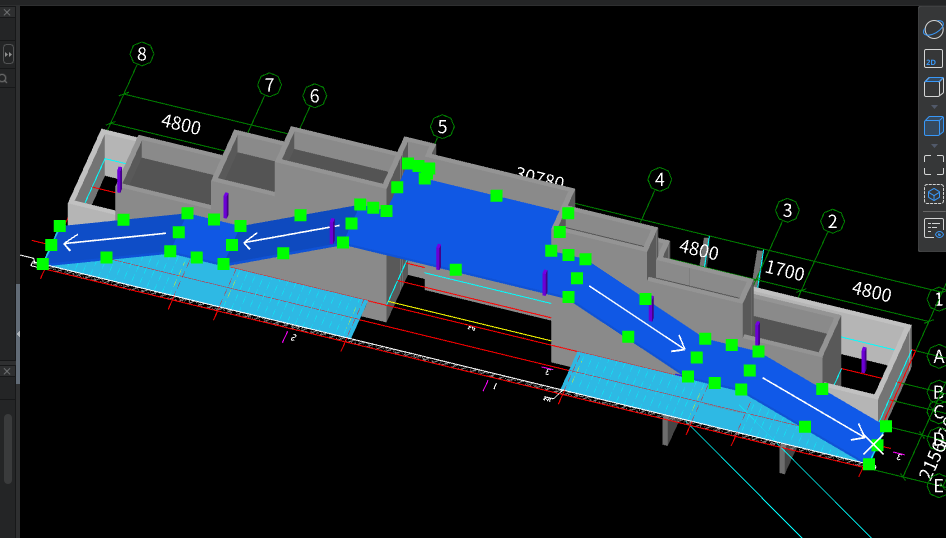Select the solid shaded cube display icon

click(x=933, y=126)
